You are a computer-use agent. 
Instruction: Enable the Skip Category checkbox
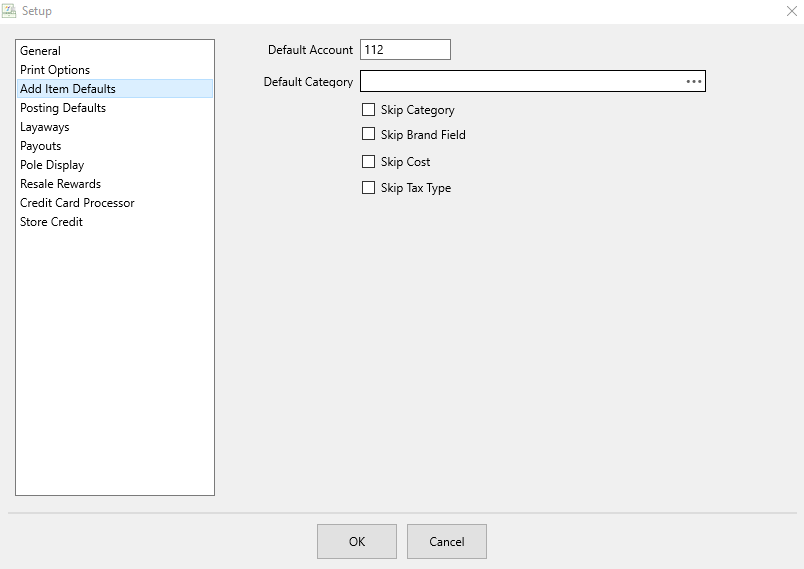pos(368,110)
